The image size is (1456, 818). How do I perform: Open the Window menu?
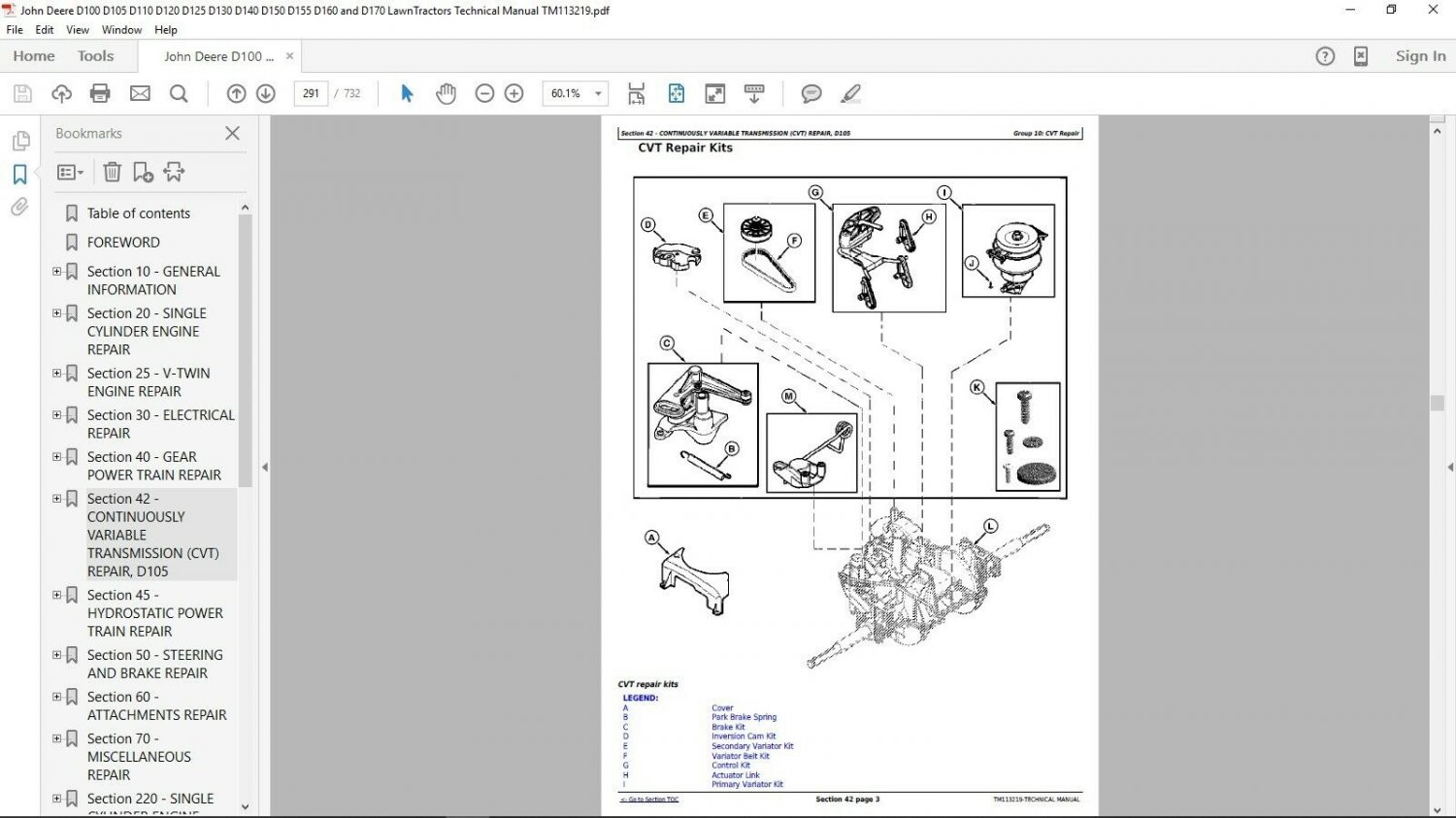[x=121, y=29]
